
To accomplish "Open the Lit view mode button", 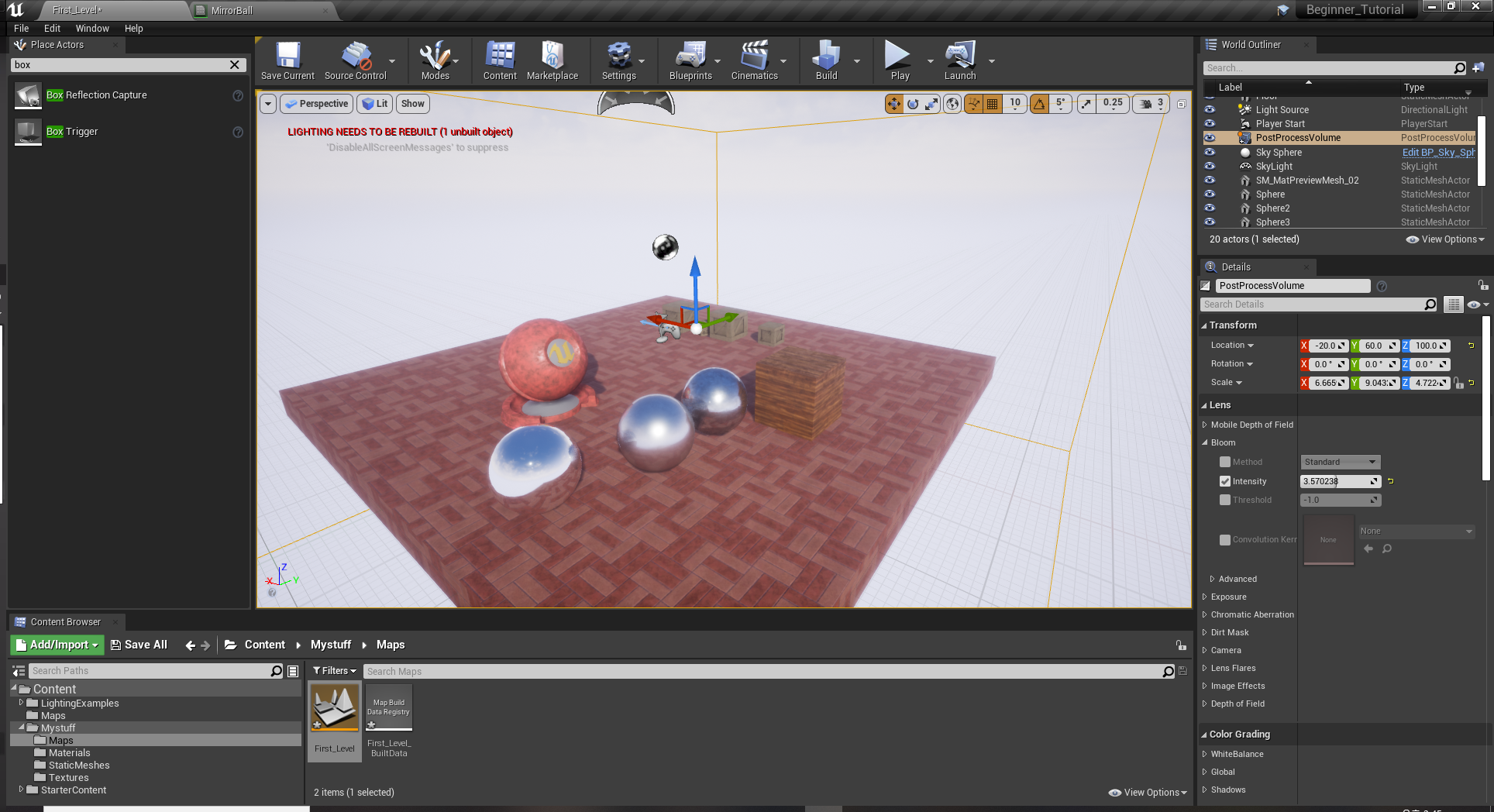I will pyautogui.click(x=375, y=104).
